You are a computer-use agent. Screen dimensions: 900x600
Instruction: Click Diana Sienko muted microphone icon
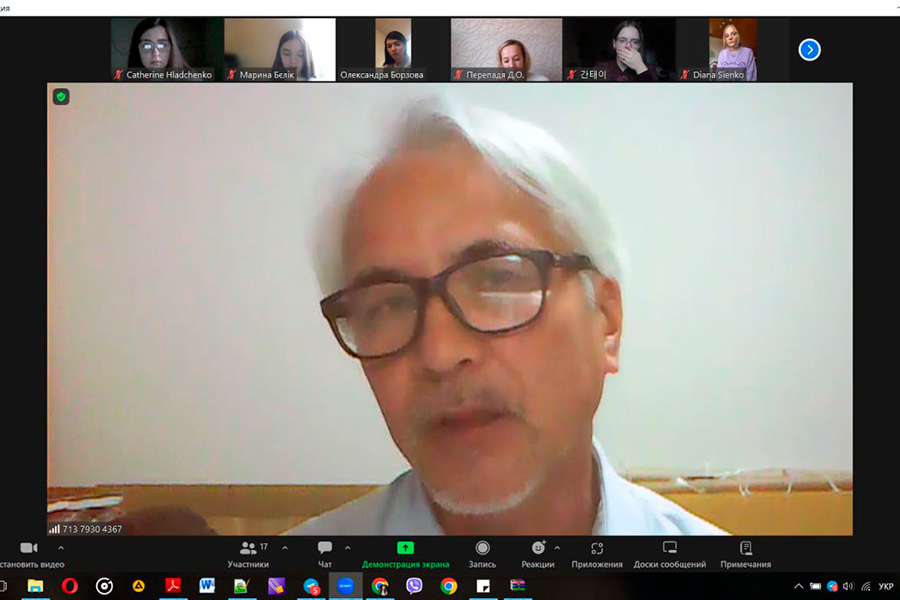[x=685, y=75]
